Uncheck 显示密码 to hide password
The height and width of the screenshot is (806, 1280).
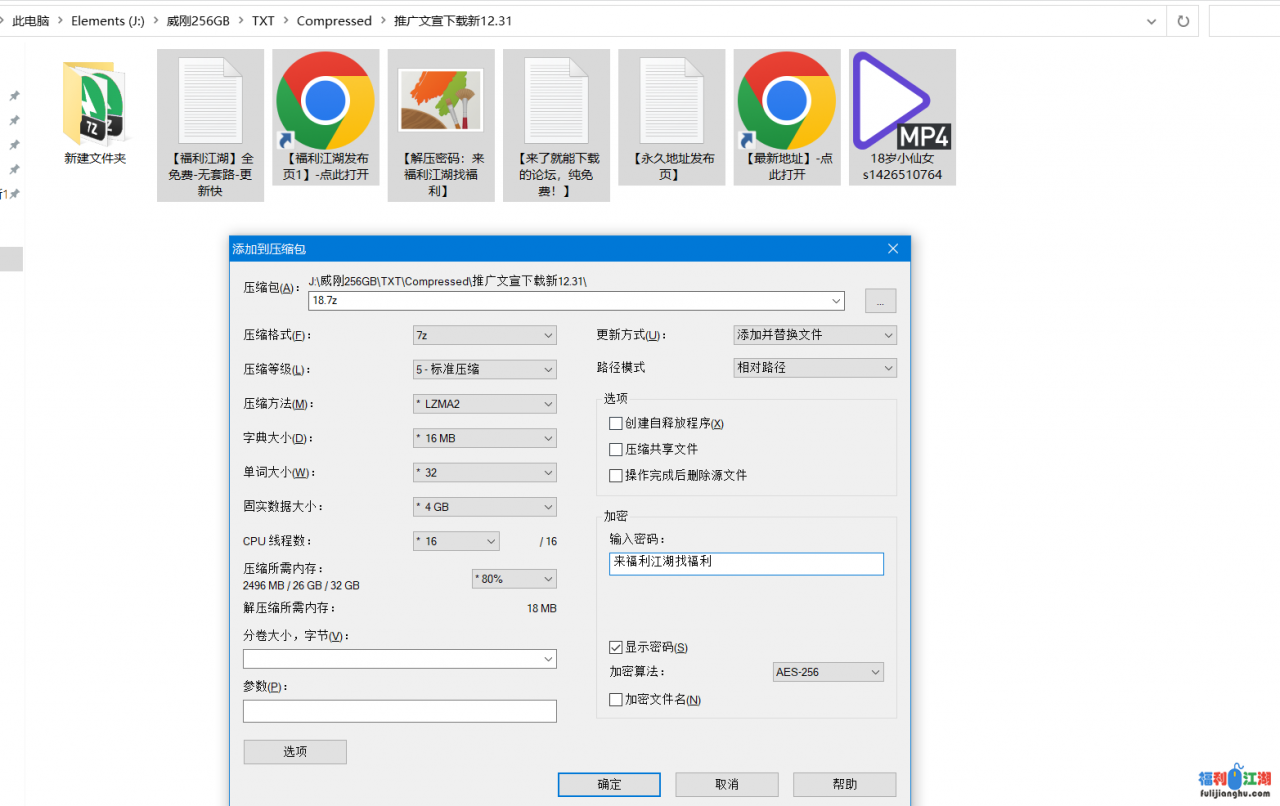pyautogui.click(x=616, y=647)
